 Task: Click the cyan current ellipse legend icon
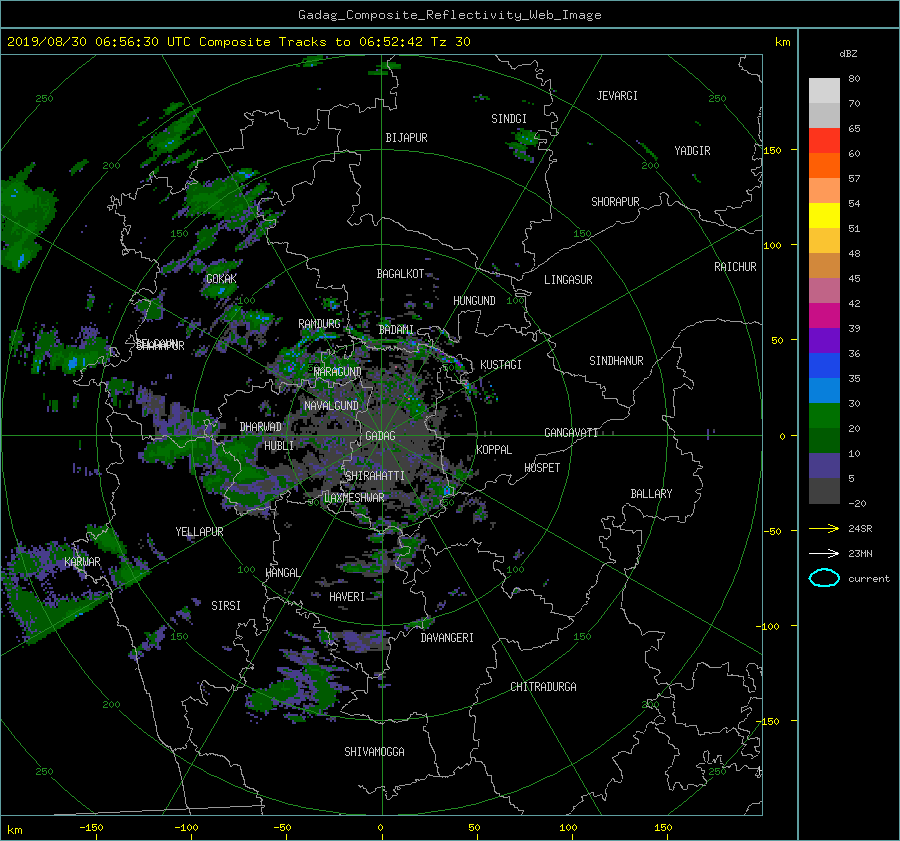coord(824,578)
